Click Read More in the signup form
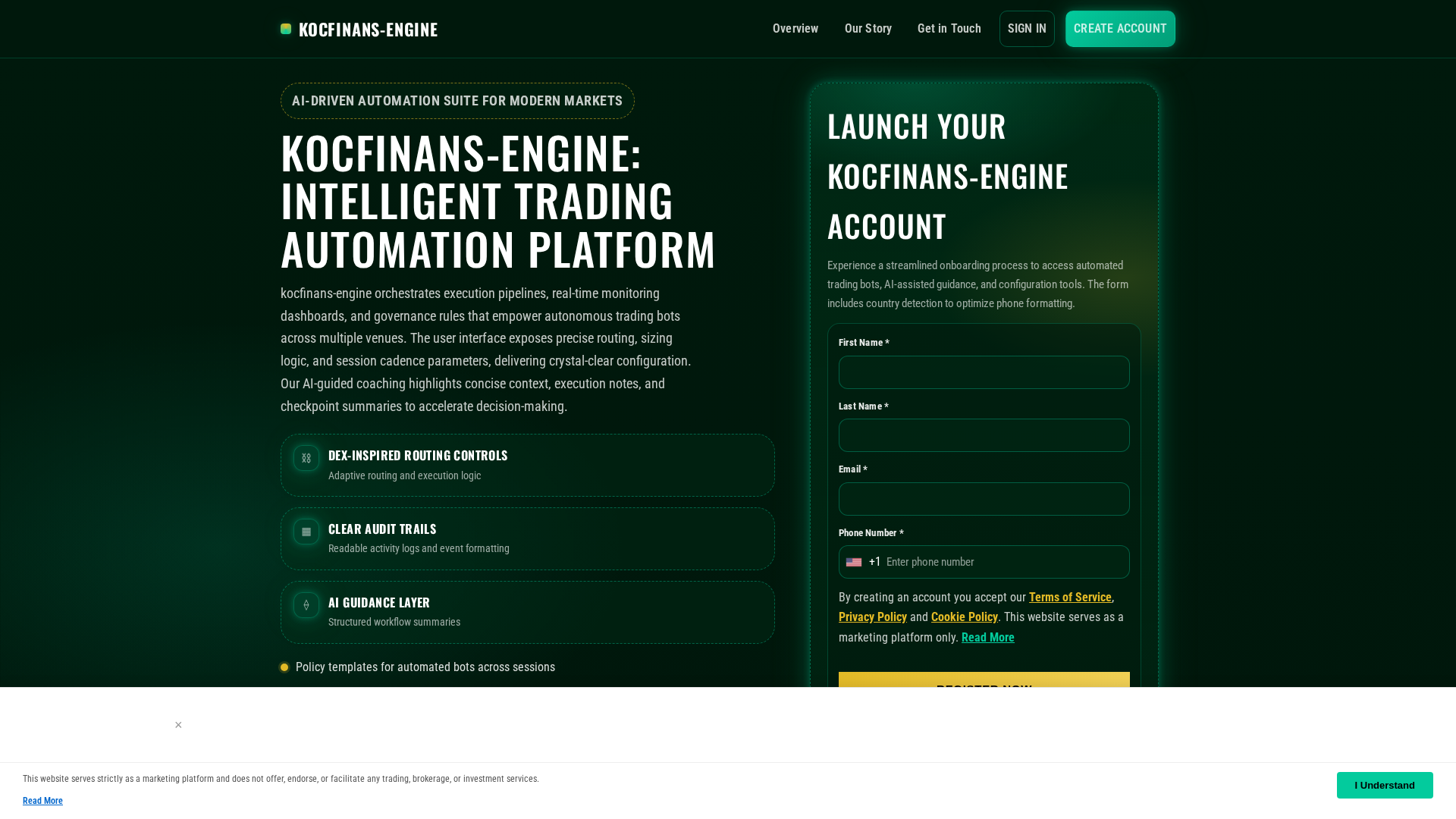This screenshot has height=819, width=1456. (988, 638)
